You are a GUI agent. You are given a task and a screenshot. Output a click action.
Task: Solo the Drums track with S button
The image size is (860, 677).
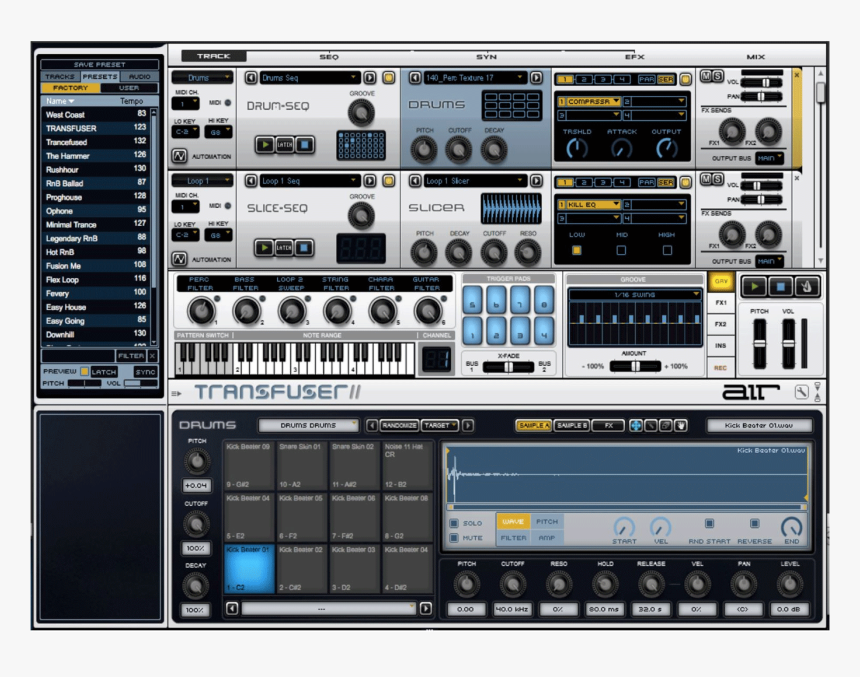pos(717,76)
